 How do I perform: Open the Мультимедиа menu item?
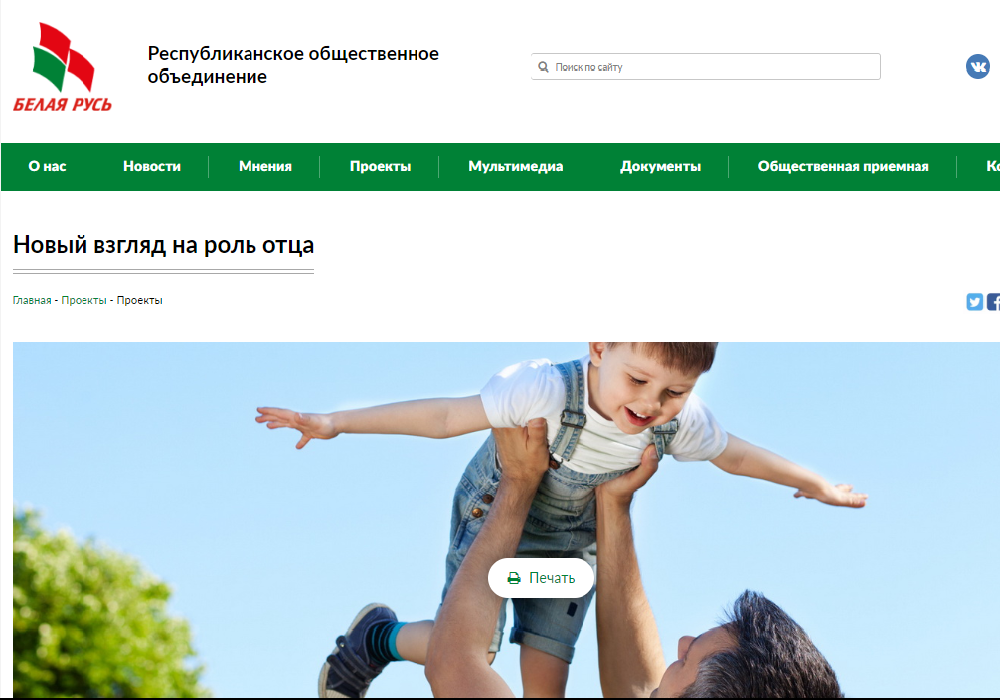[515, 167]
